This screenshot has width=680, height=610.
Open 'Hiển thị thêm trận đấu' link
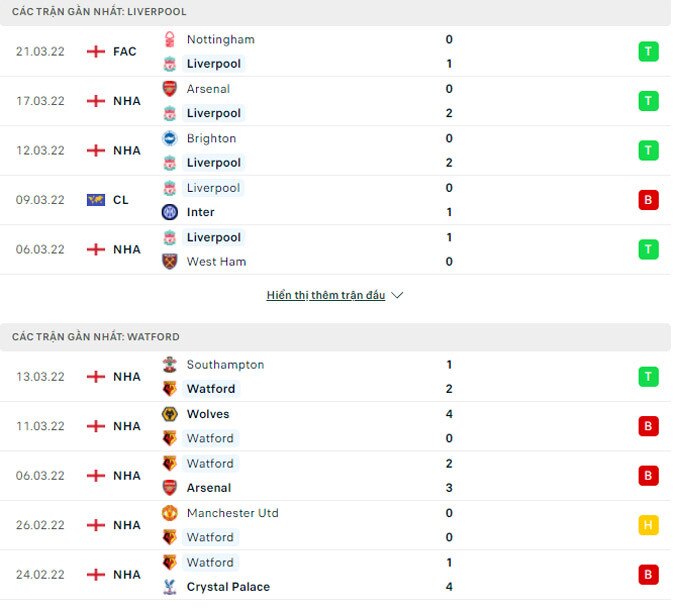326,296
